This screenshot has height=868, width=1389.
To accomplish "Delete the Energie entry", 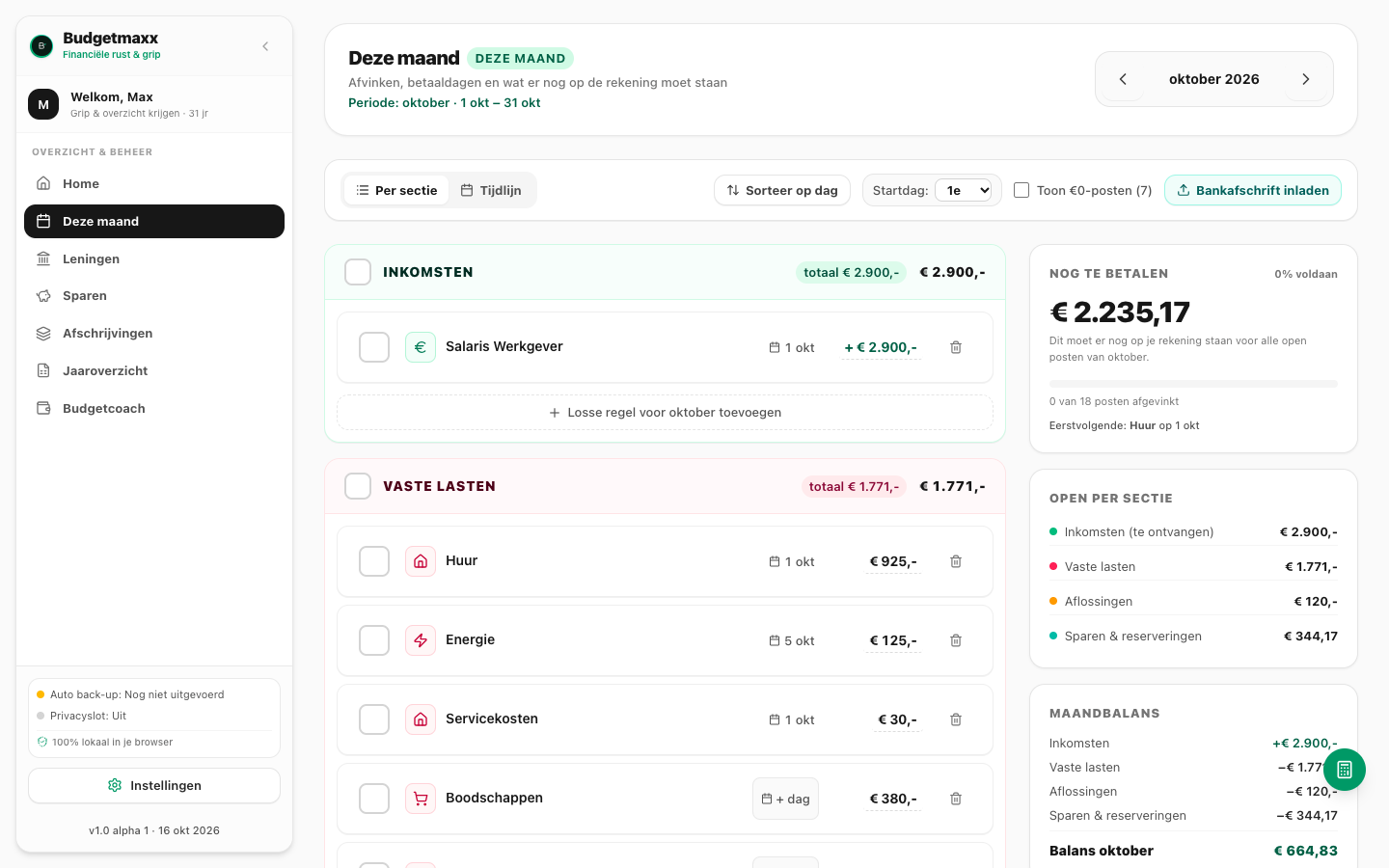I will pyautogui.click(x=956, y=640).
